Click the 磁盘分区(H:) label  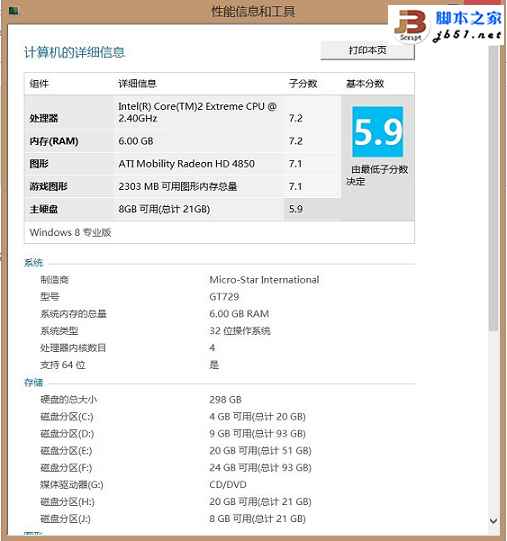click(67, 502)
